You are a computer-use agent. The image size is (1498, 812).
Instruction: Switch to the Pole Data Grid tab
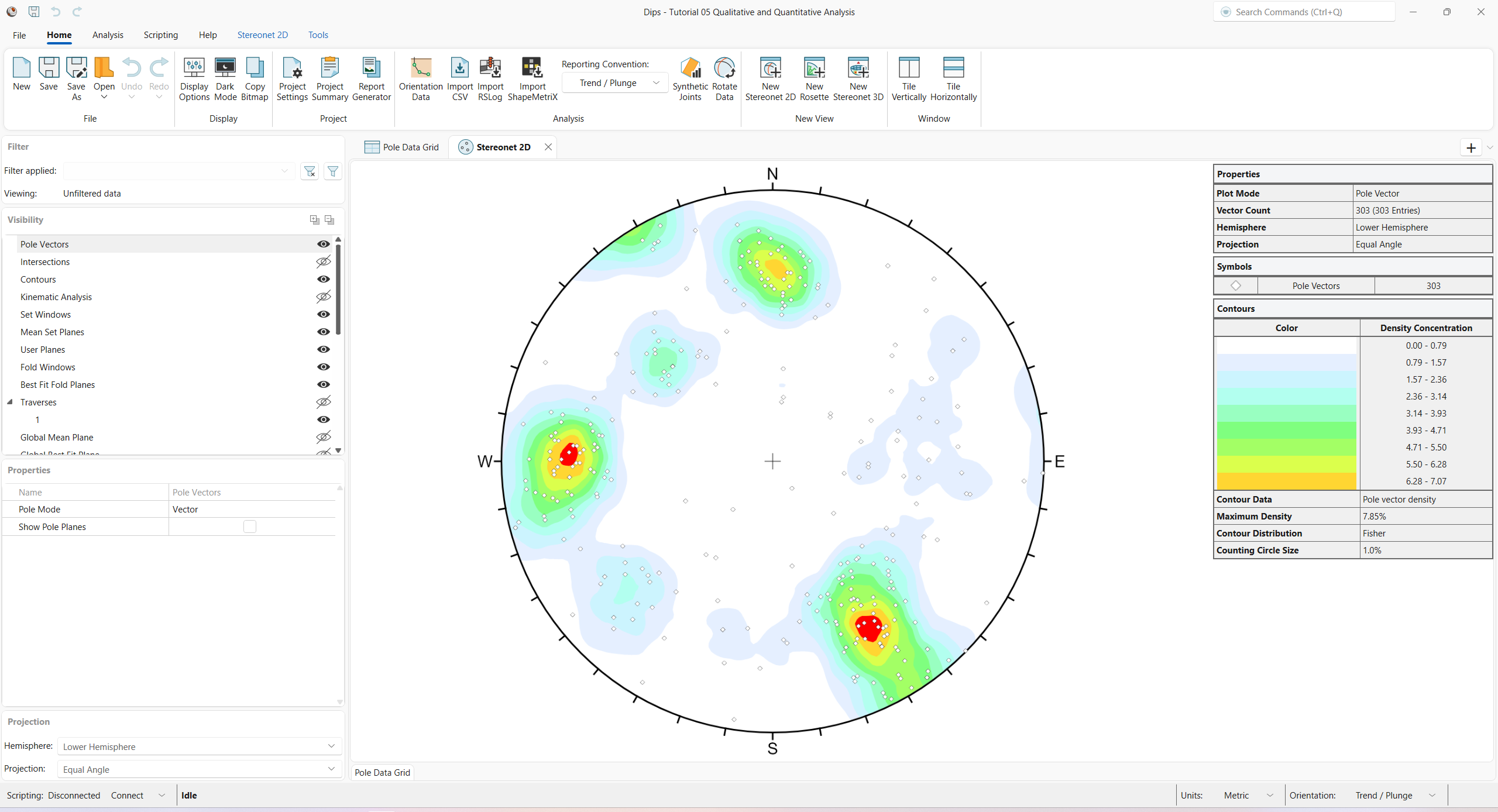coord(401,147)
